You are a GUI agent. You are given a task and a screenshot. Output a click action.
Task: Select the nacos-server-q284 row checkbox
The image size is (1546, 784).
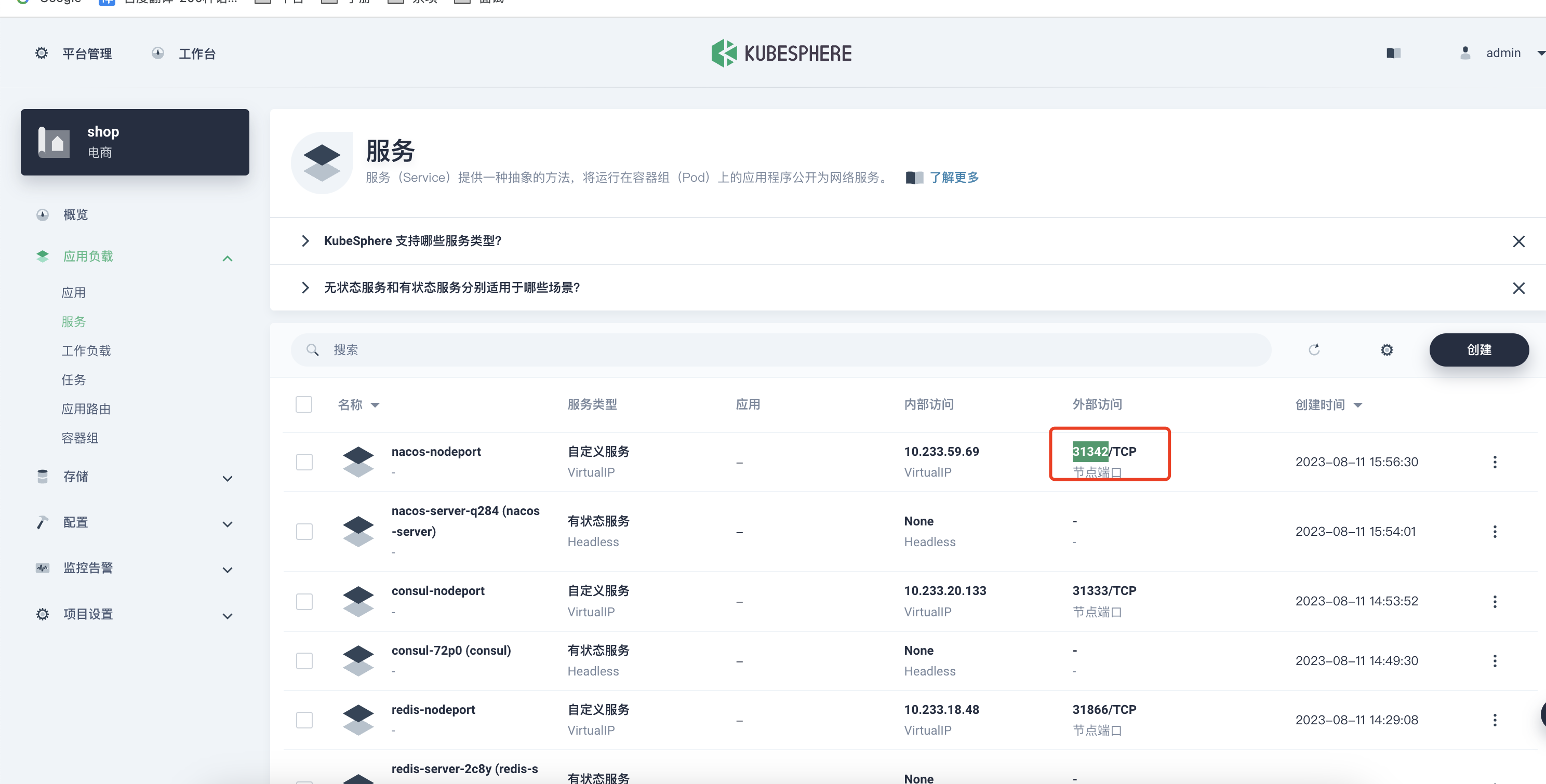pyautogui.click(x=304, y=532)
